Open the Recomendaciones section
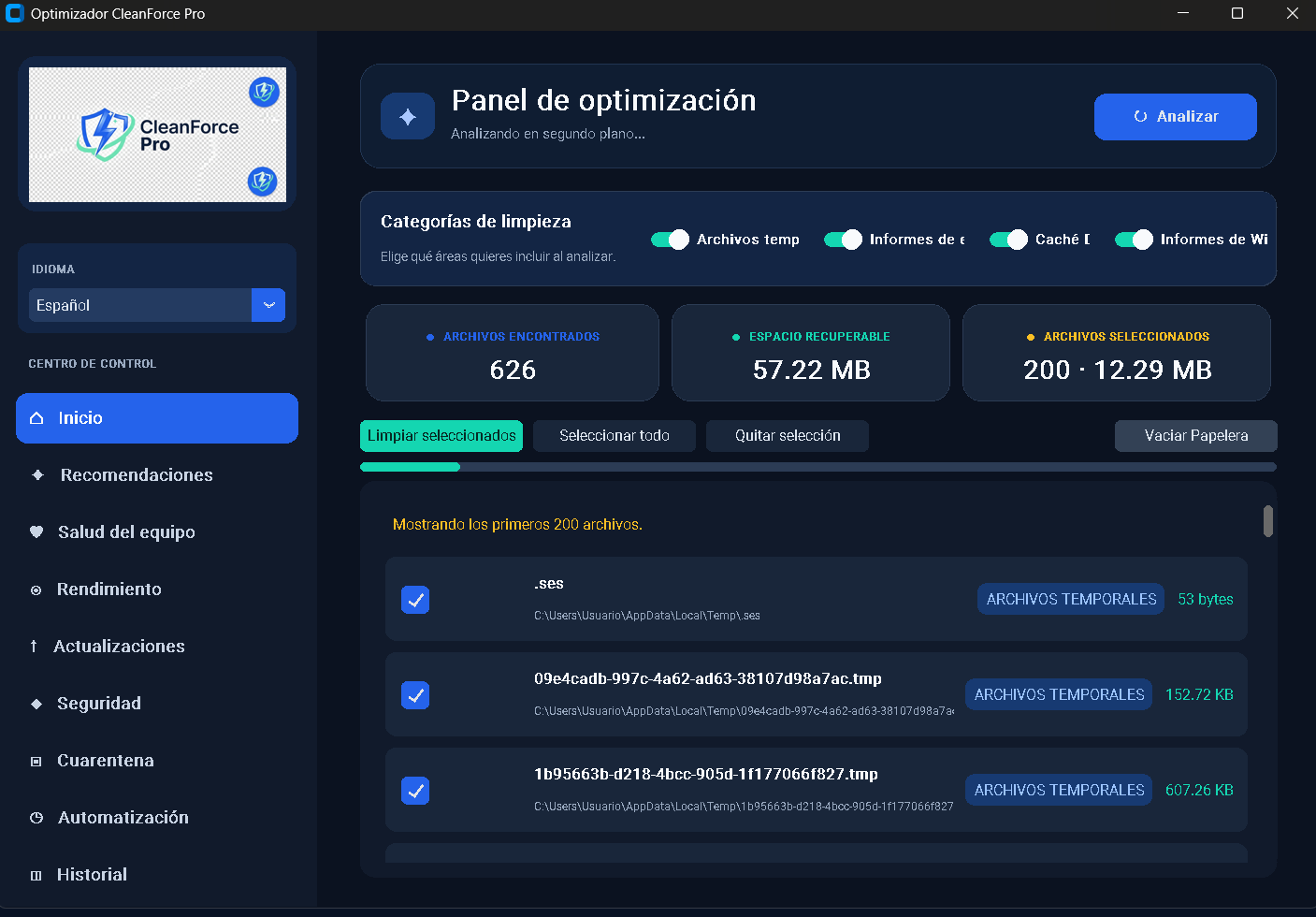The image size is (1316, 917). click(157, 475)
